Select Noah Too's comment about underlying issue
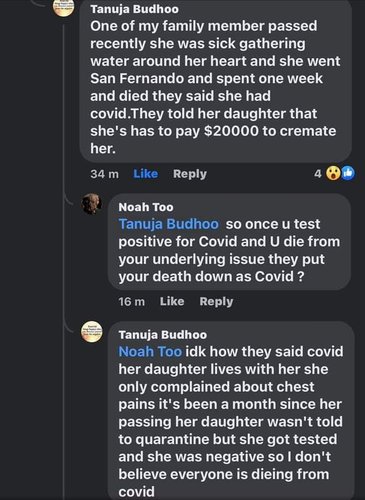Screen dimensions: 365x500 (229, 242)
